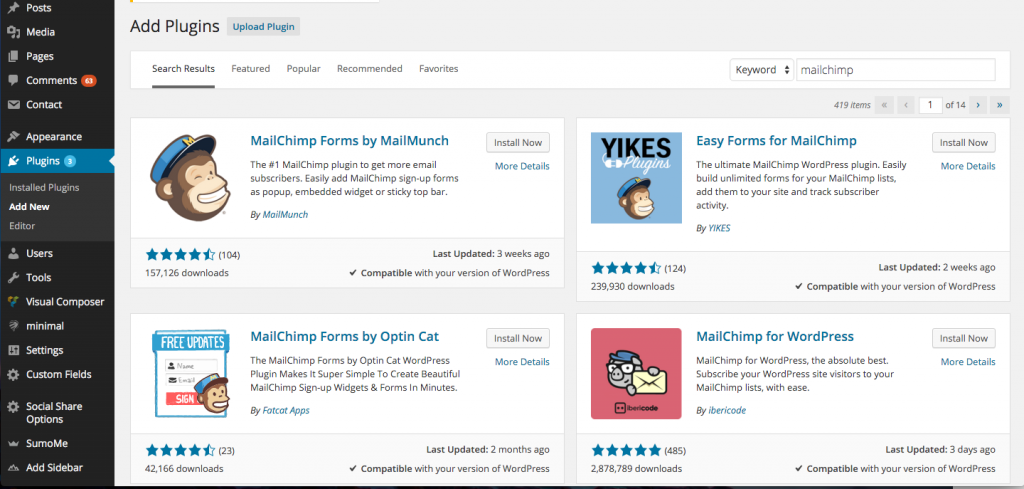1024x489 pixels.
Task: Switch to the Favorites tab
Action: 439,69
